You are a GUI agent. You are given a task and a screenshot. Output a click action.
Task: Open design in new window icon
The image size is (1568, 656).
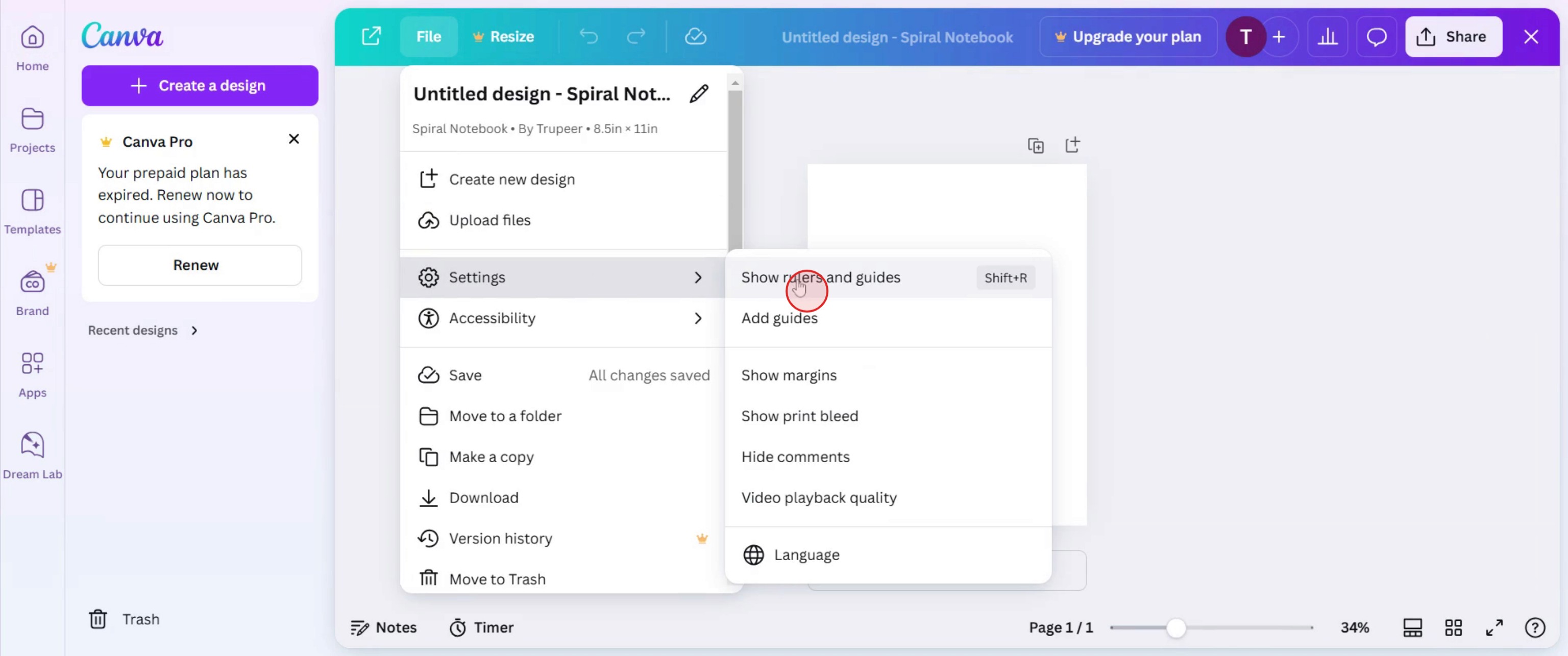tap(371, 37)
